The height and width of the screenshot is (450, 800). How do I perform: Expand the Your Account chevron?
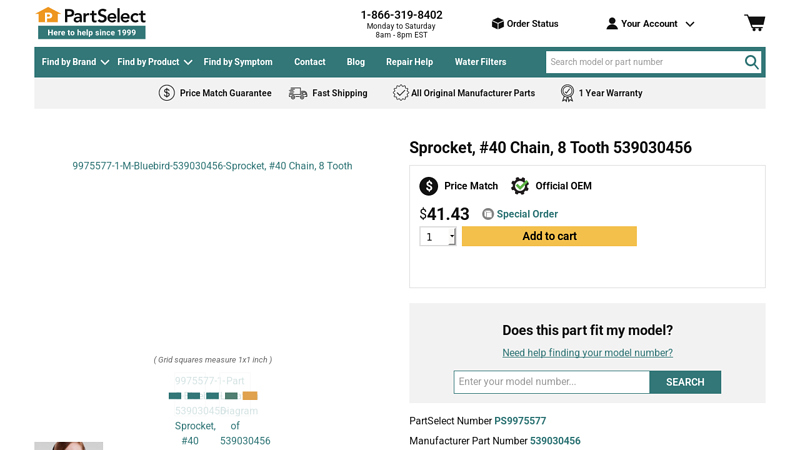[x=689, y=24]
